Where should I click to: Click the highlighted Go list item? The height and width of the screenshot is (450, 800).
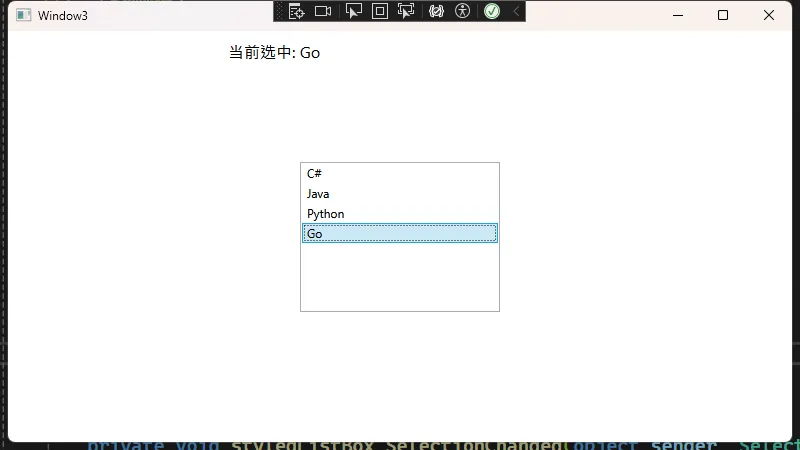coord(399,234)
